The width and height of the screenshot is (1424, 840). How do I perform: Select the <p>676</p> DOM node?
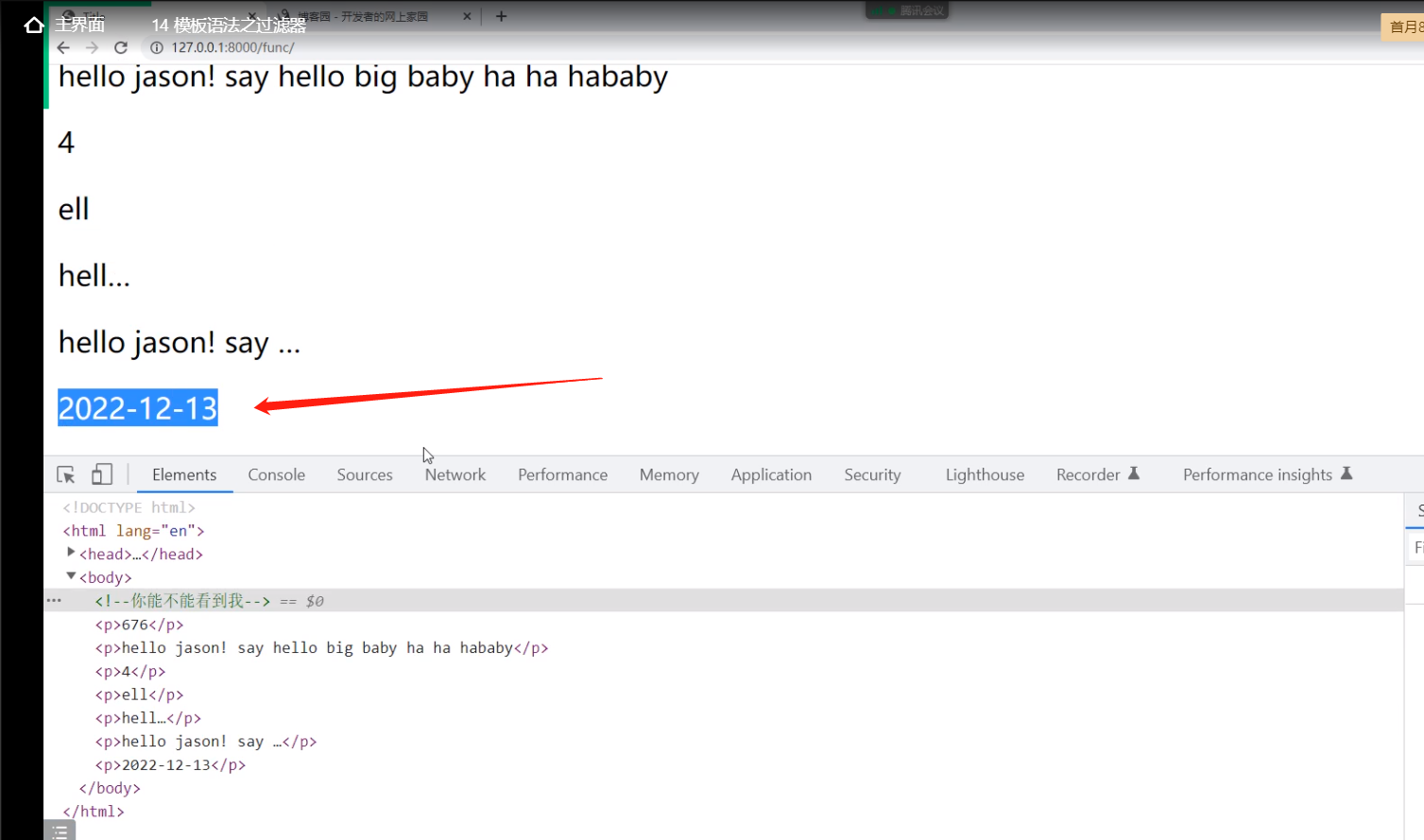(x=139, y=625)
